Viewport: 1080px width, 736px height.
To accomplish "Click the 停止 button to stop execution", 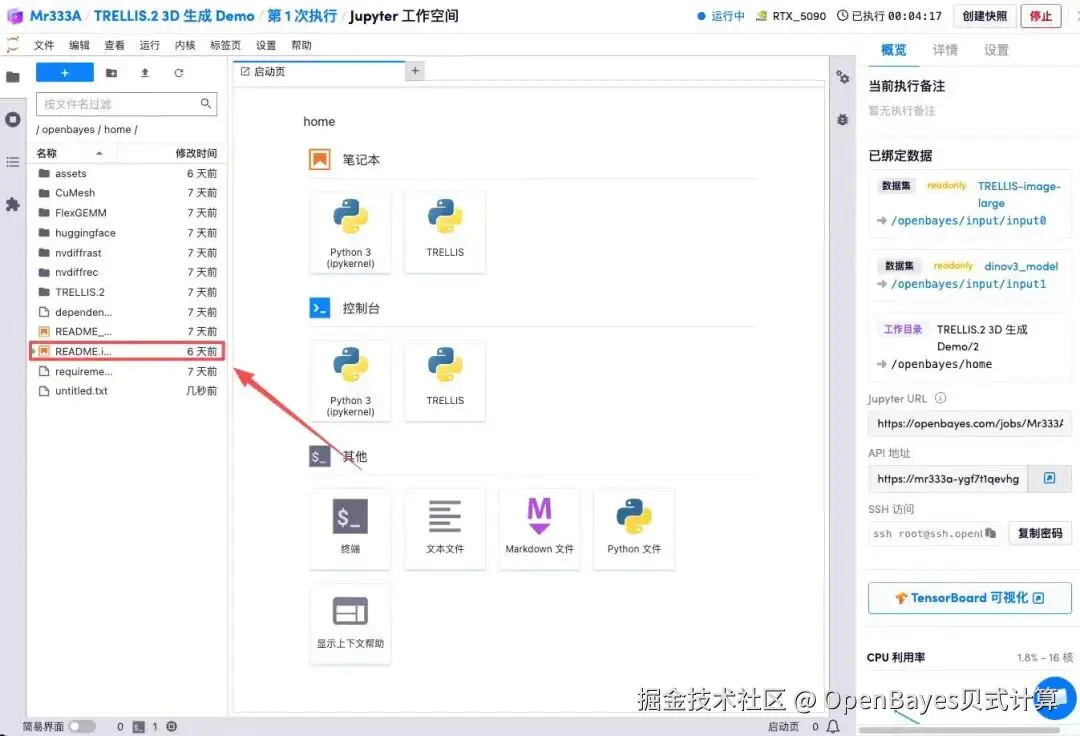I will 1041,16.
